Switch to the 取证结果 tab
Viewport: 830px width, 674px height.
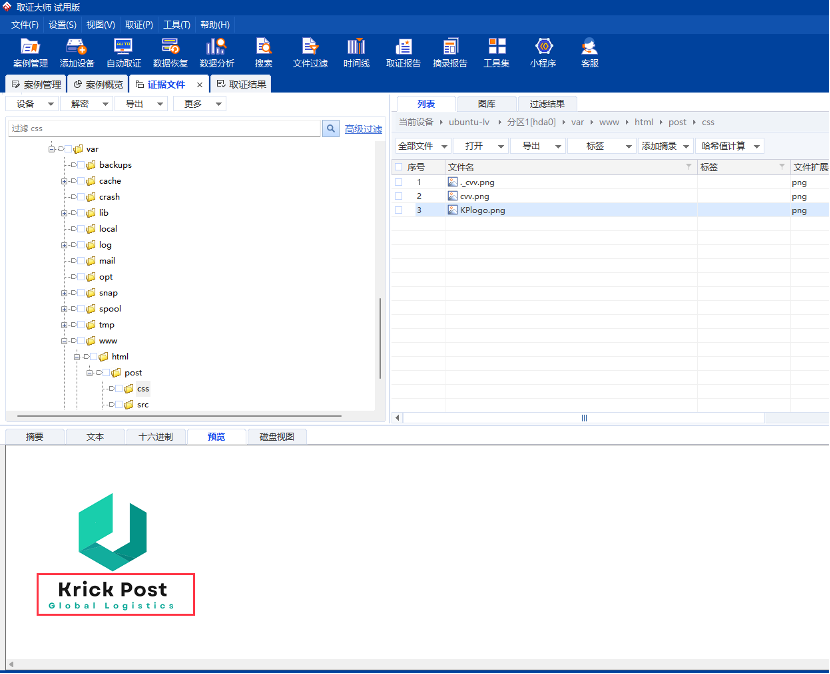point(241,84)
